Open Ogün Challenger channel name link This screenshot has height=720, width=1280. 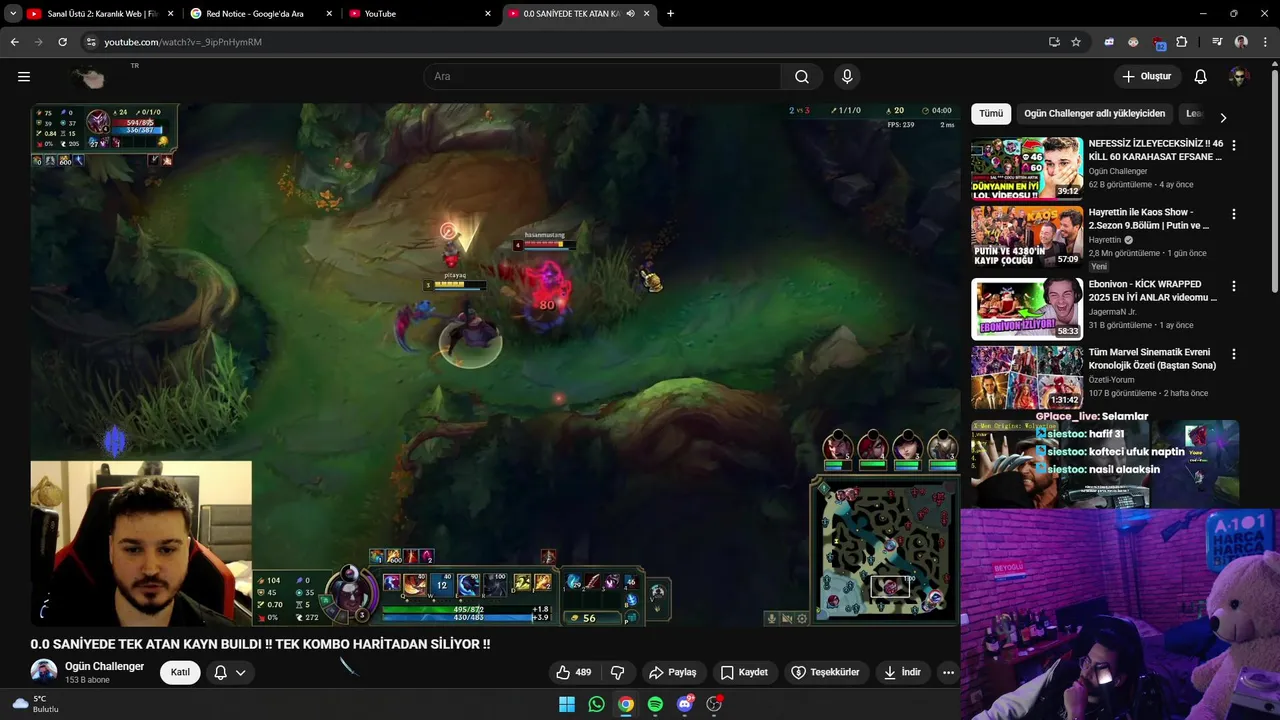[104, 666]
